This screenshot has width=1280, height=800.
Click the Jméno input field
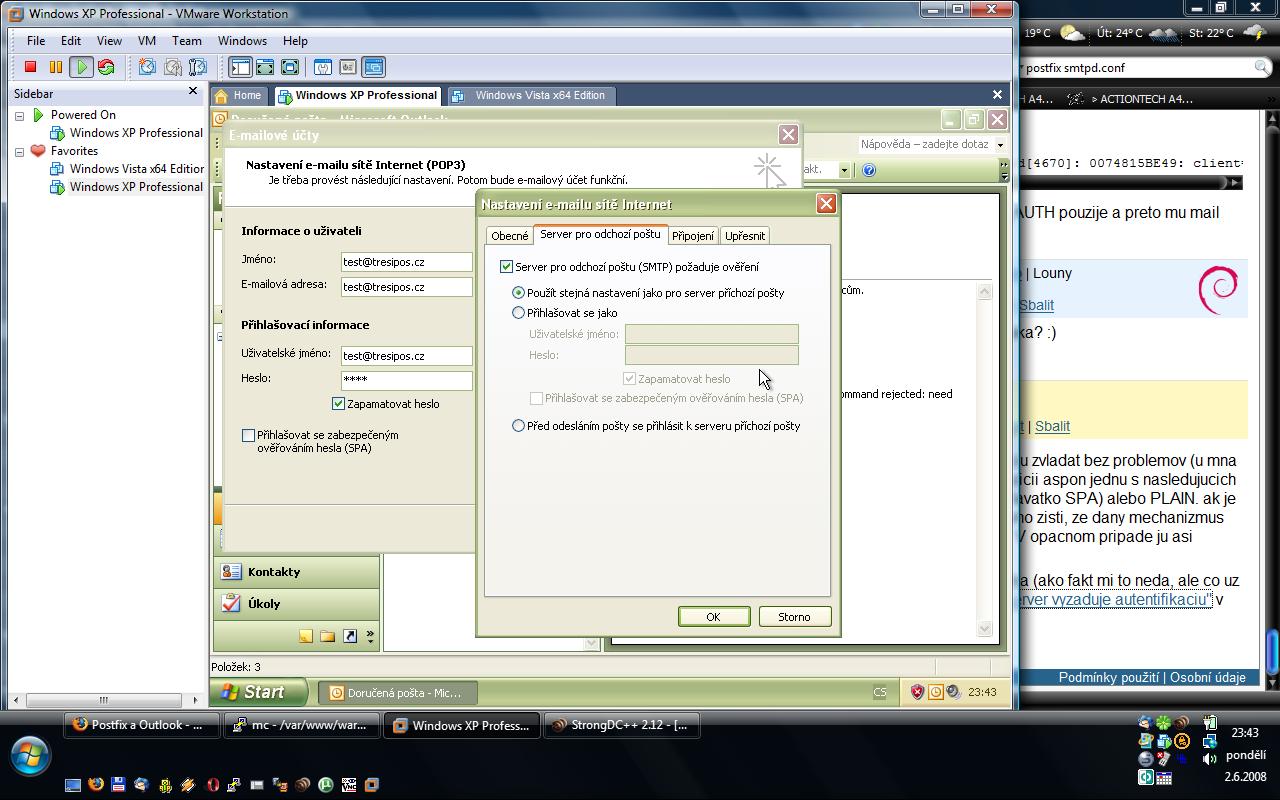[x=406, y=261]
